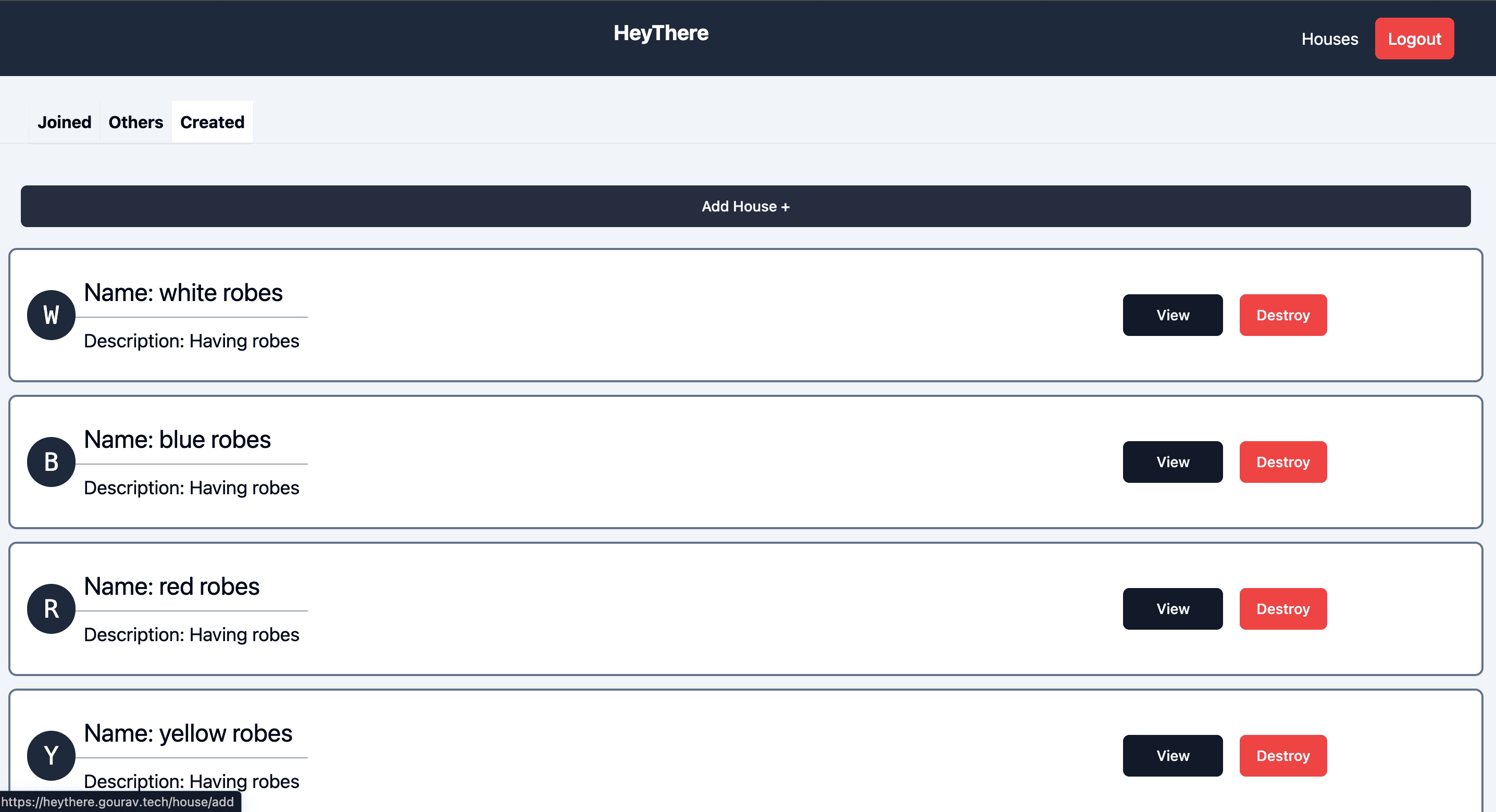View the blue robes house
This screenshot has width=1496, height=812.
click(1173, 462)
